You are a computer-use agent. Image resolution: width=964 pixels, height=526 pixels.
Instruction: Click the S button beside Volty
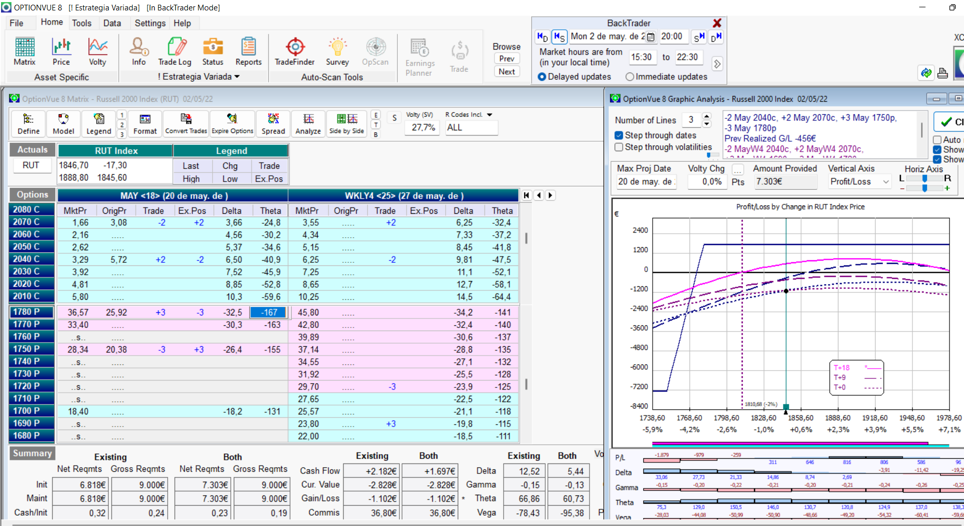[394, 117]
